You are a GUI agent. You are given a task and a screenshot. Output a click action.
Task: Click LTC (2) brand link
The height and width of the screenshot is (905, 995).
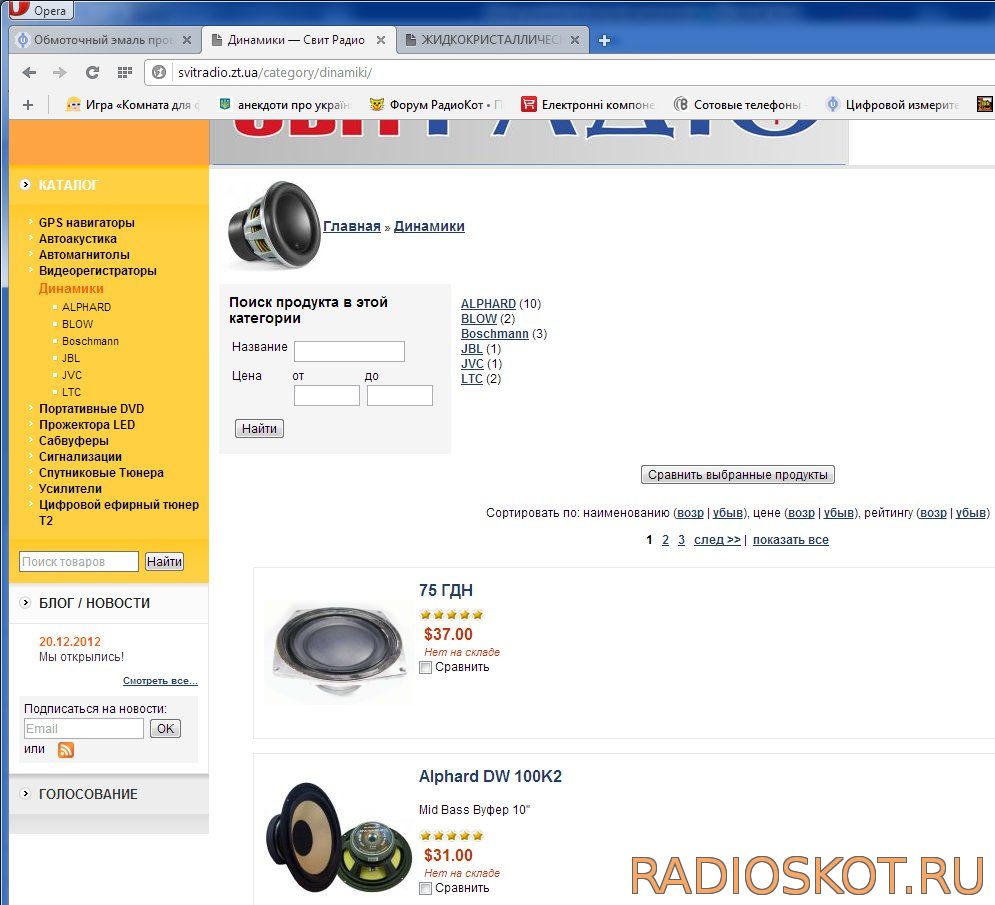click(471, 379)
